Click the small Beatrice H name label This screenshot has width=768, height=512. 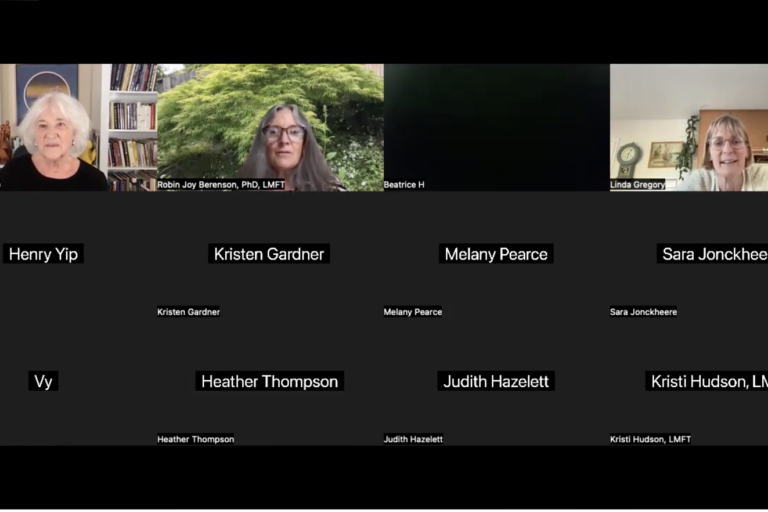[405, 185]
